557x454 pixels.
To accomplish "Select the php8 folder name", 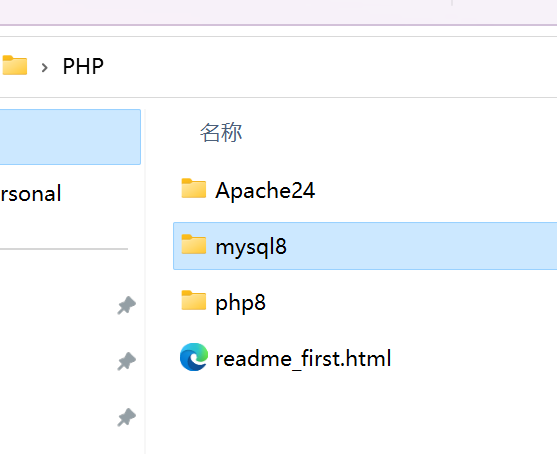I will (240, 303).
